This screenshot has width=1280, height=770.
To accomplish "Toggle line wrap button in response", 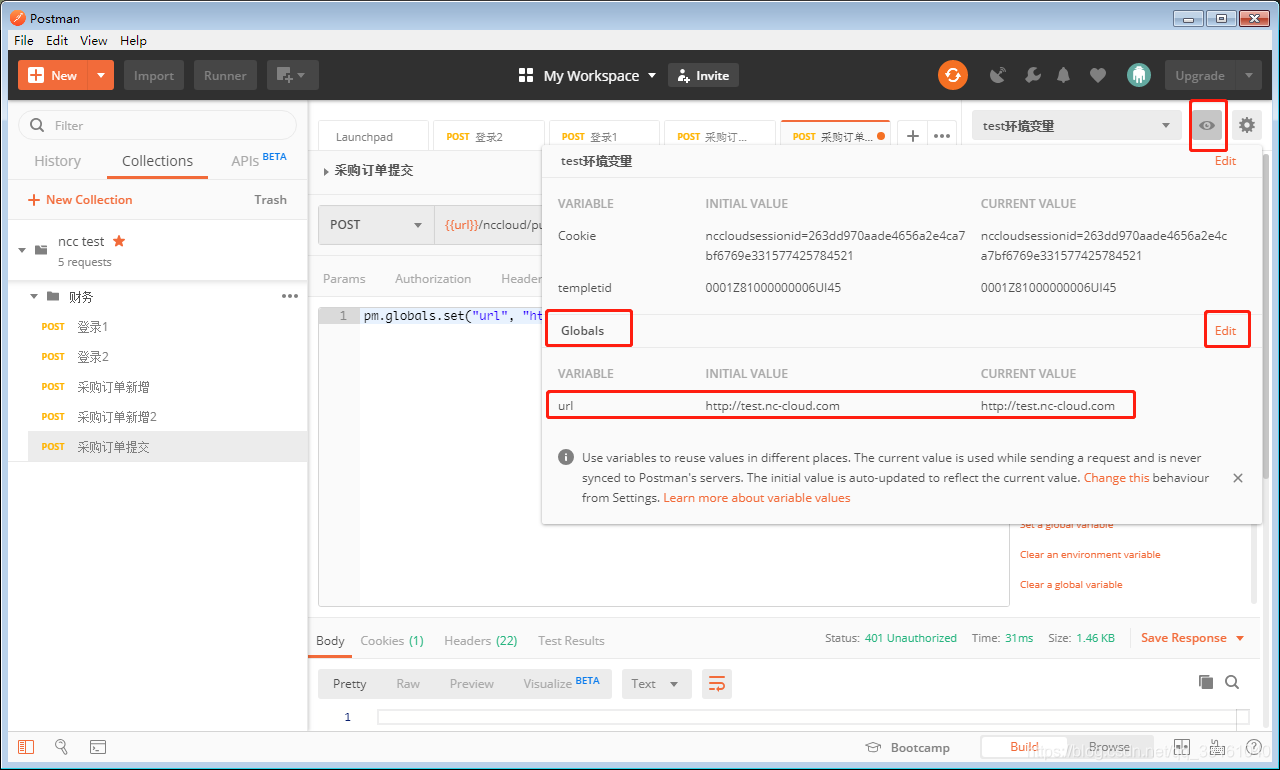I will coord(716,684).
